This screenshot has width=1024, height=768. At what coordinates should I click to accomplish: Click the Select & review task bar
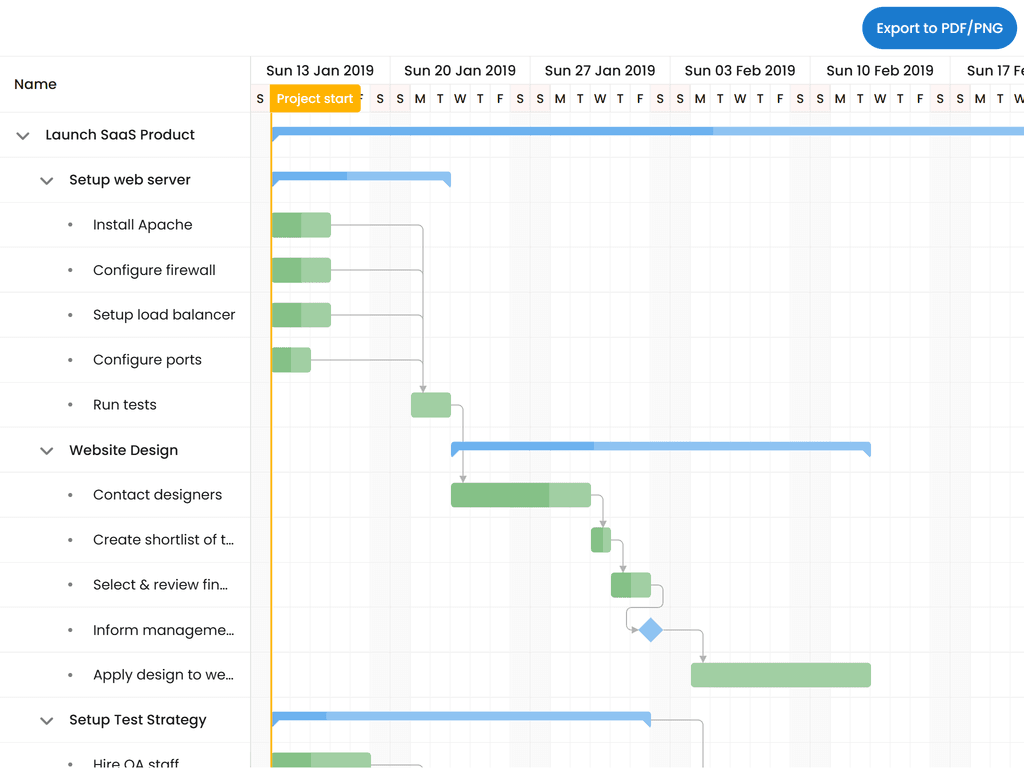[x=631, y=585]
